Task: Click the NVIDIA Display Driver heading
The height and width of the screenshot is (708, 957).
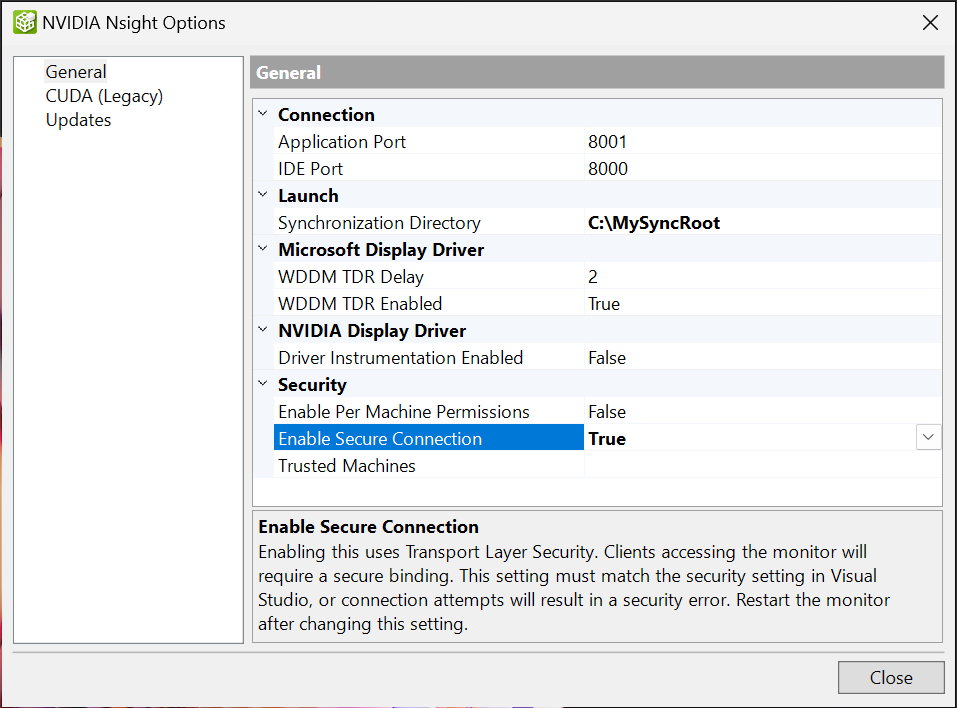Action: pos(372,331)
